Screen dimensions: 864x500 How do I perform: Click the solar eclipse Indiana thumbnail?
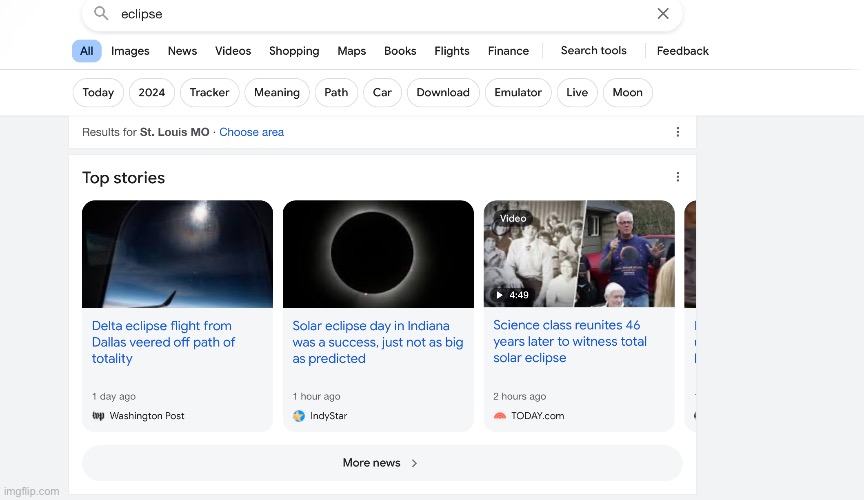[x=378, y=254]
